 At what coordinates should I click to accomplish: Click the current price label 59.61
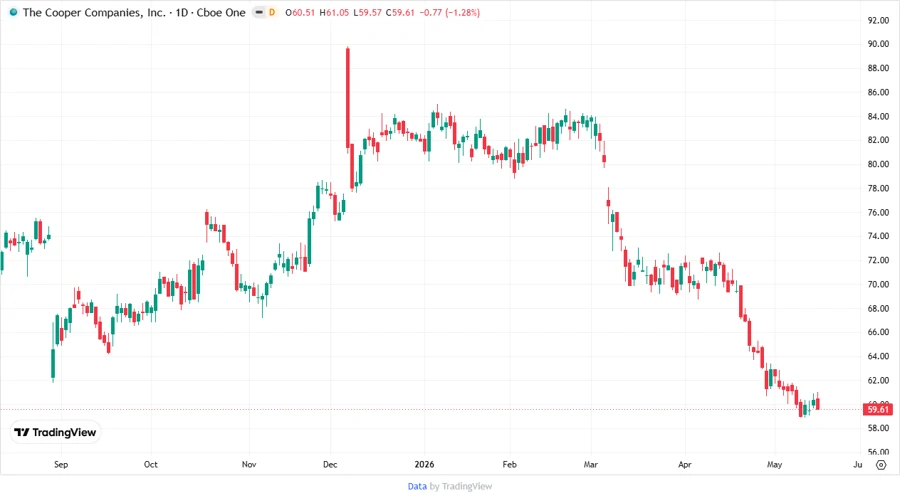pos(878,409)
